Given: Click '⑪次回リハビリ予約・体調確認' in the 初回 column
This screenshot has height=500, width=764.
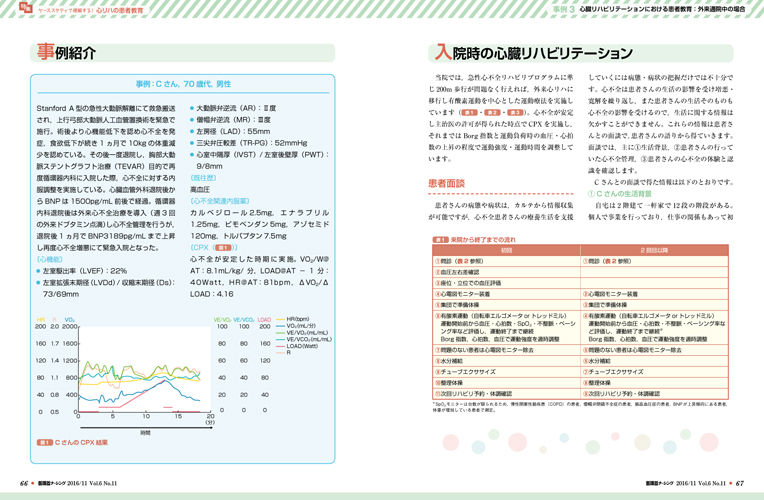Looking at the screenshot, I should tap(473, 394).
